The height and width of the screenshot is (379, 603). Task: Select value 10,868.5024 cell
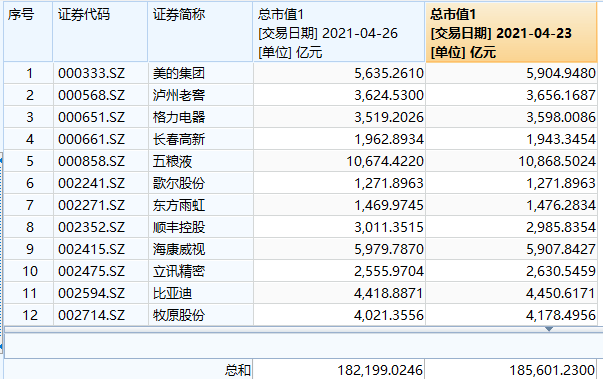point(511,161)
